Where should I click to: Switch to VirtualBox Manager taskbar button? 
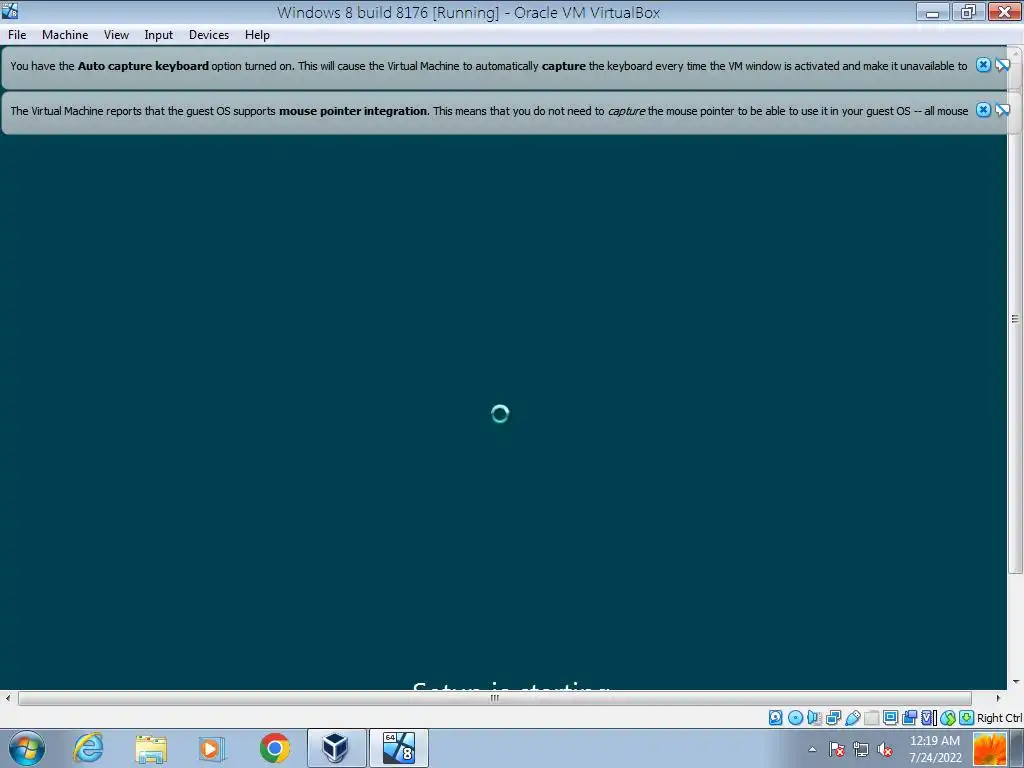(x=336, y=748)
